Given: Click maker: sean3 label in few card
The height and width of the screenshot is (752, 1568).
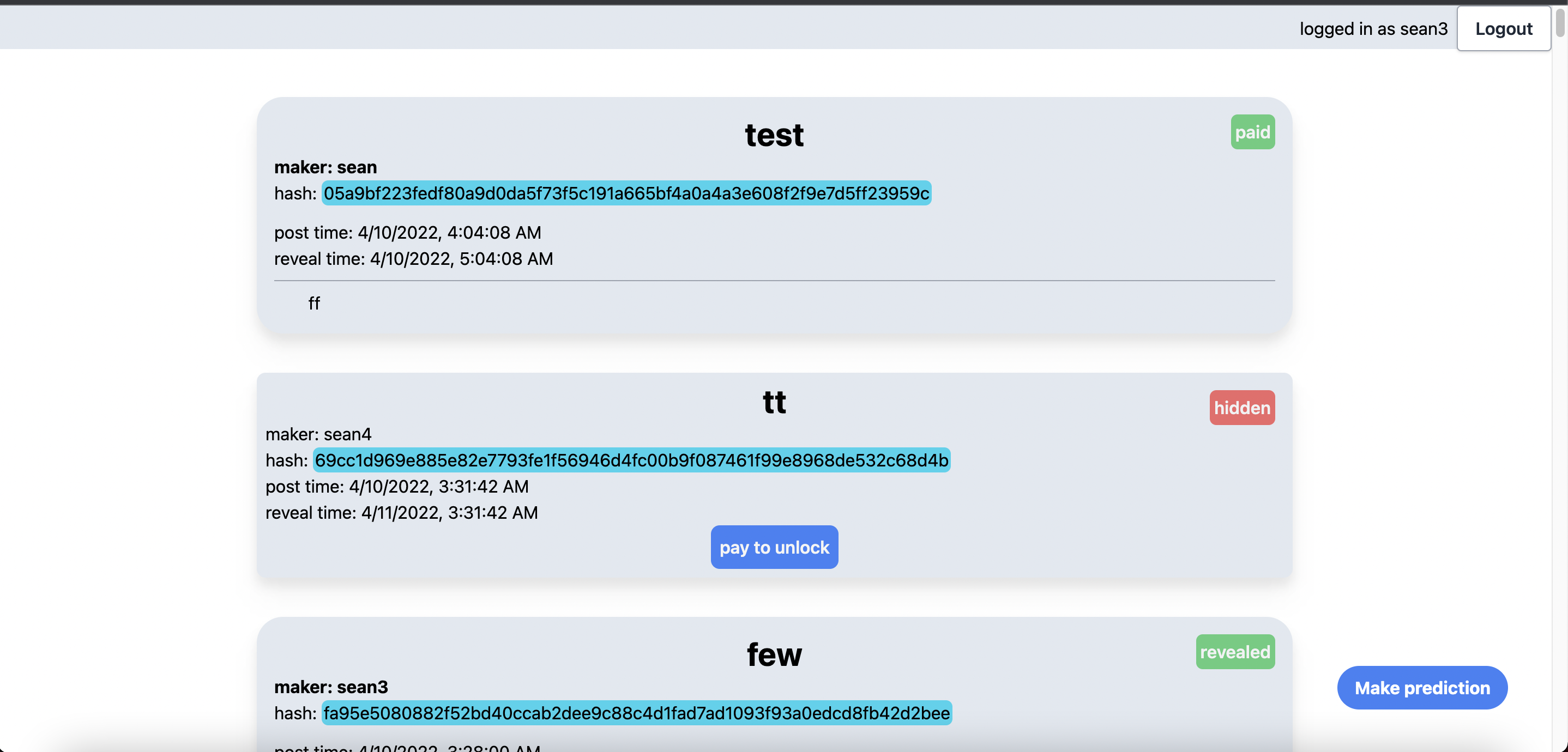Looking at the screenshot, I should (x=330, y=687).
